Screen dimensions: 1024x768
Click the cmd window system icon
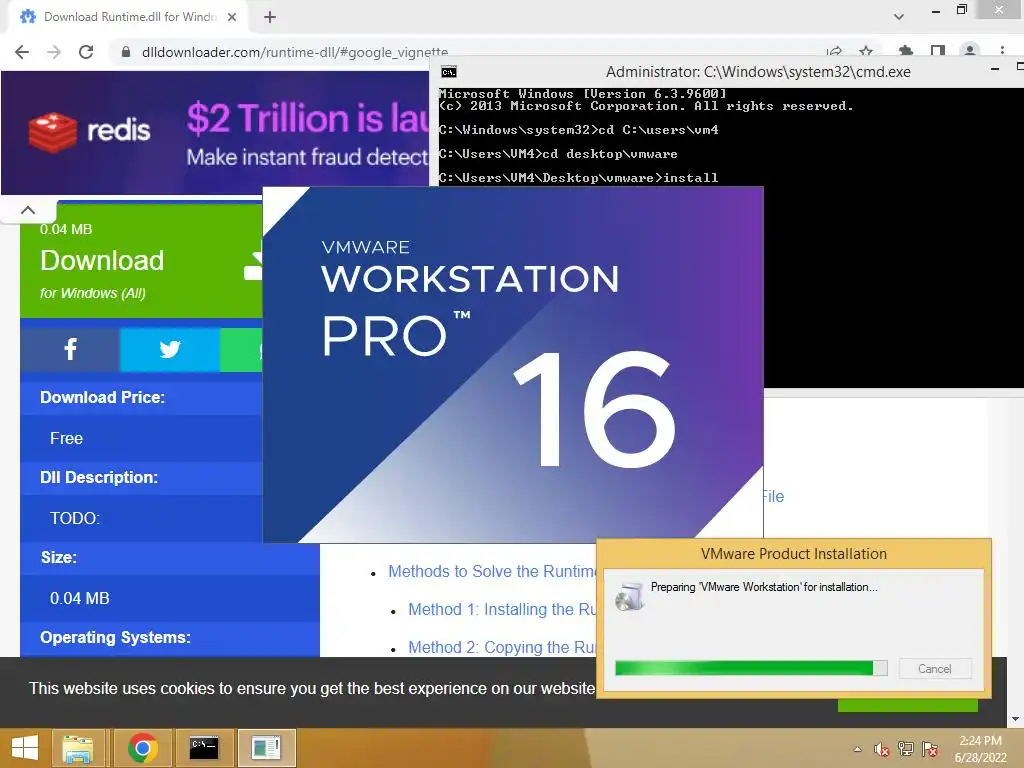[449, 72]
